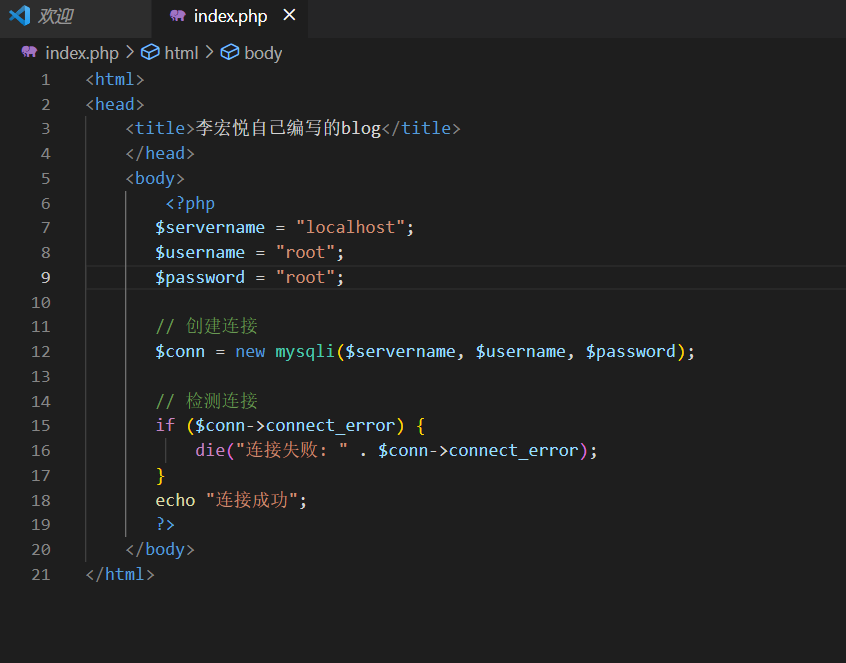Screen dimensions: 846x663
Task: Click the die function call on line 16
Action: [x=210, y=451]
